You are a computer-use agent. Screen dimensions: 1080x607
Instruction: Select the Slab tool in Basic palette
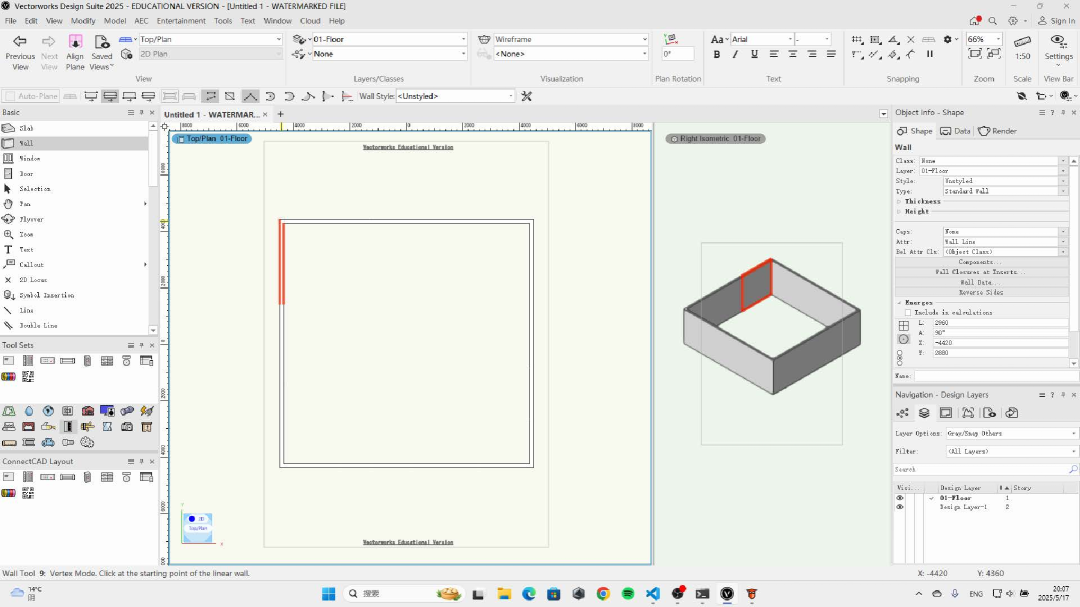click(x=26, y=128)
